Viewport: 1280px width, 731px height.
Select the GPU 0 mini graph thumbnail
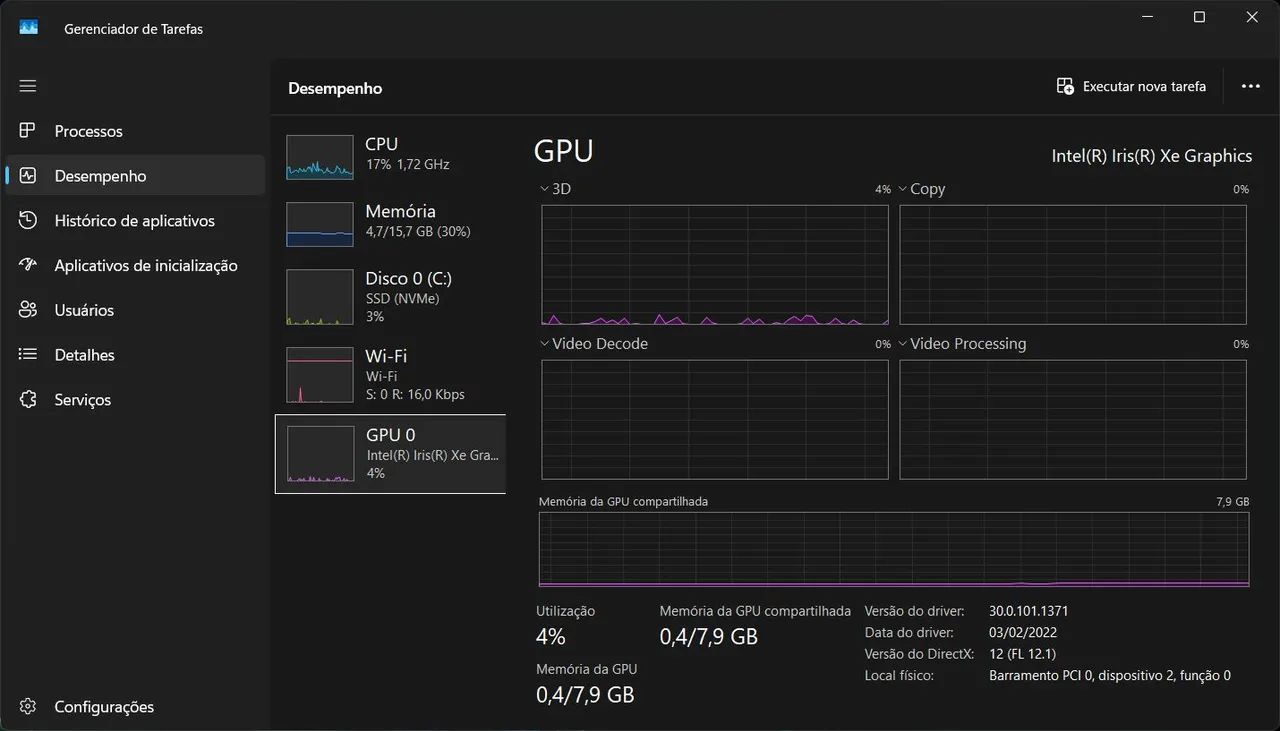tap(320, 454)
